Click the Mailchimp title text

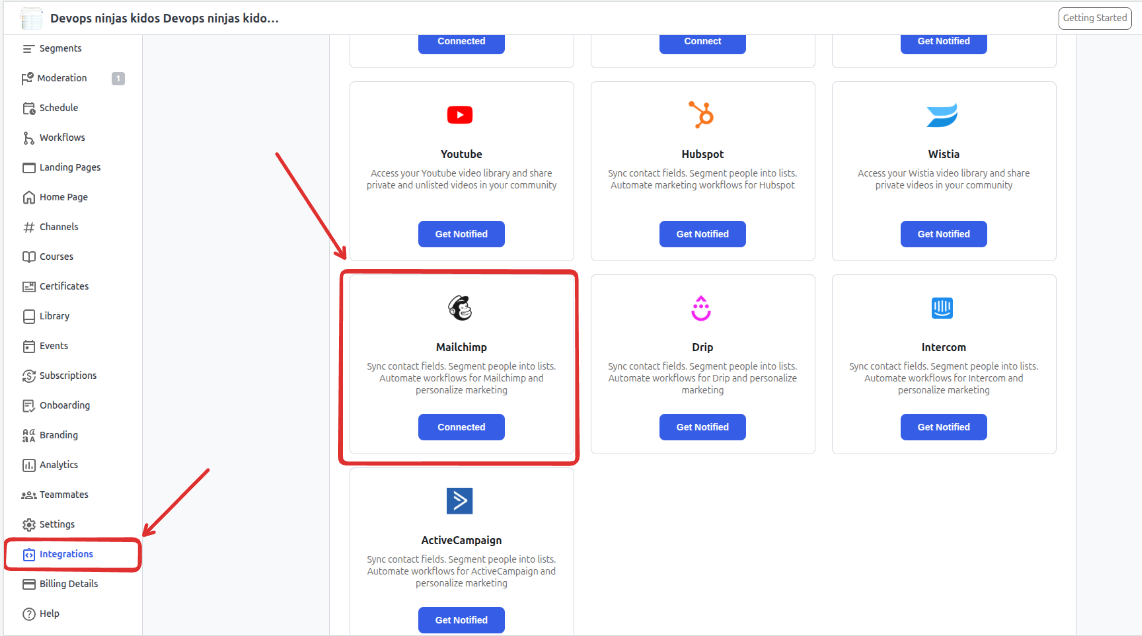(461, 348)
